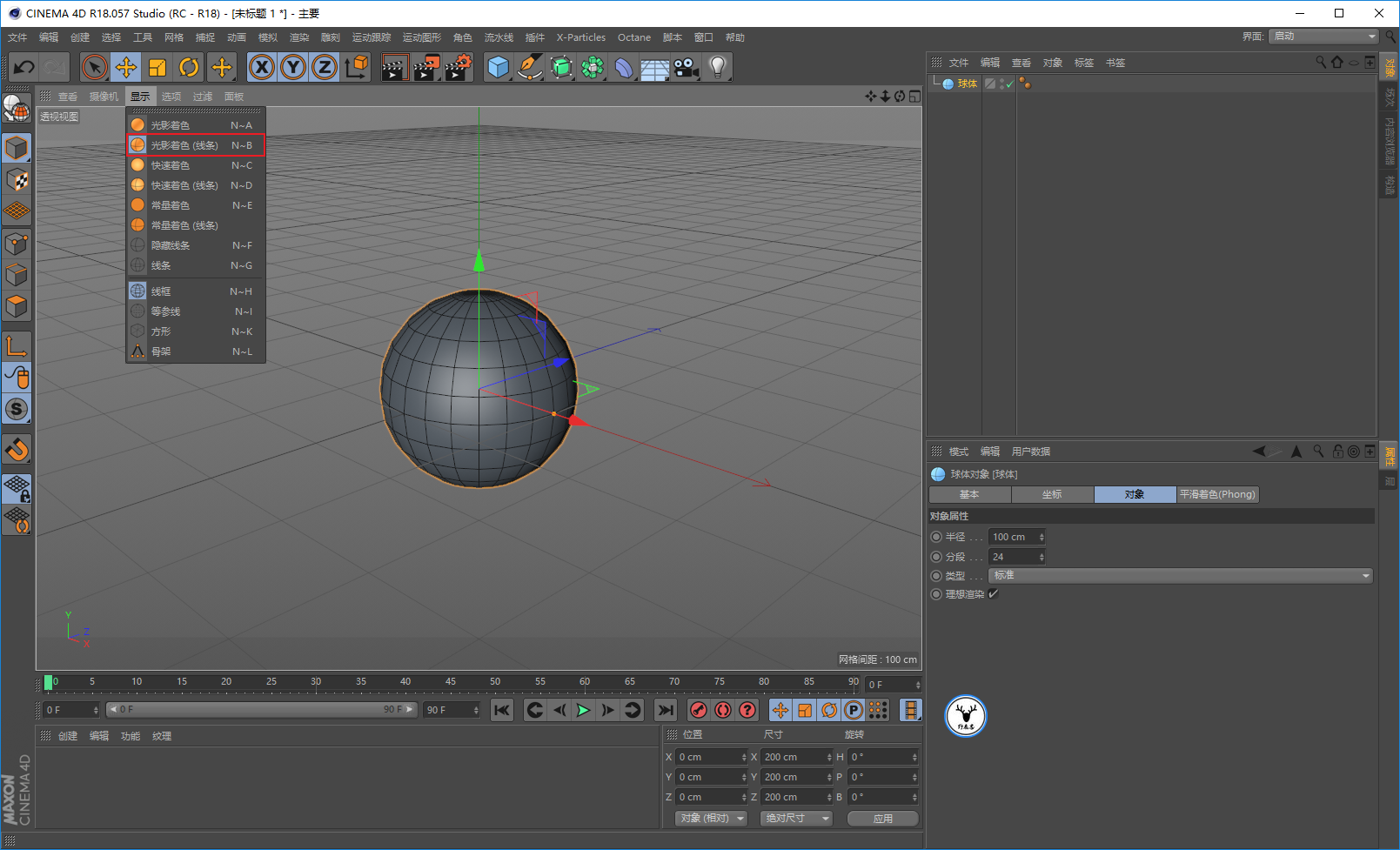Enable the magnet snapping tool
Screen dimensions: 1400x850
pyautogui.click(x=17, y=450)
